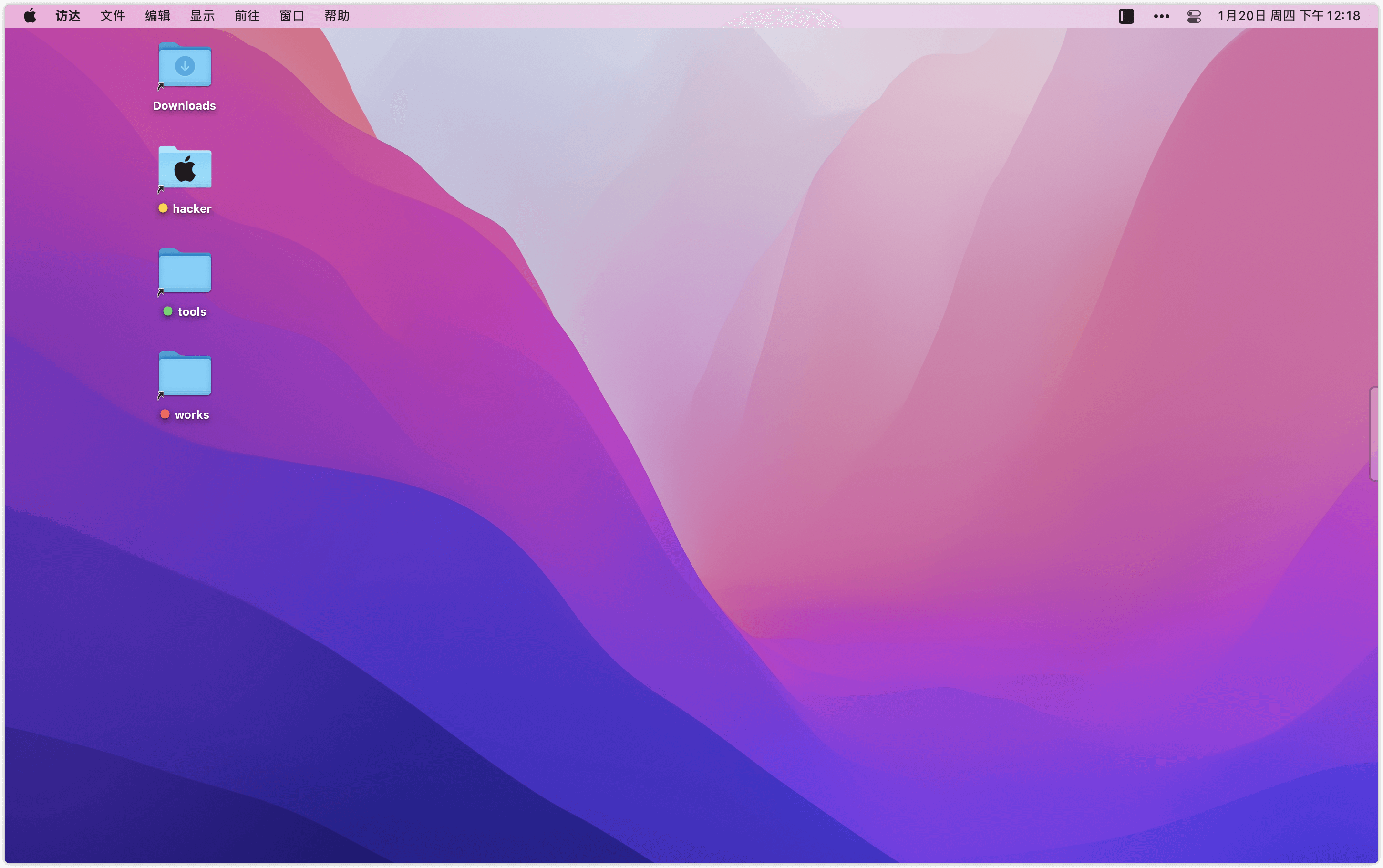Click the yellow tag dot beside hacker
This screenshot has width=1383, height=868.
(163, 208)
